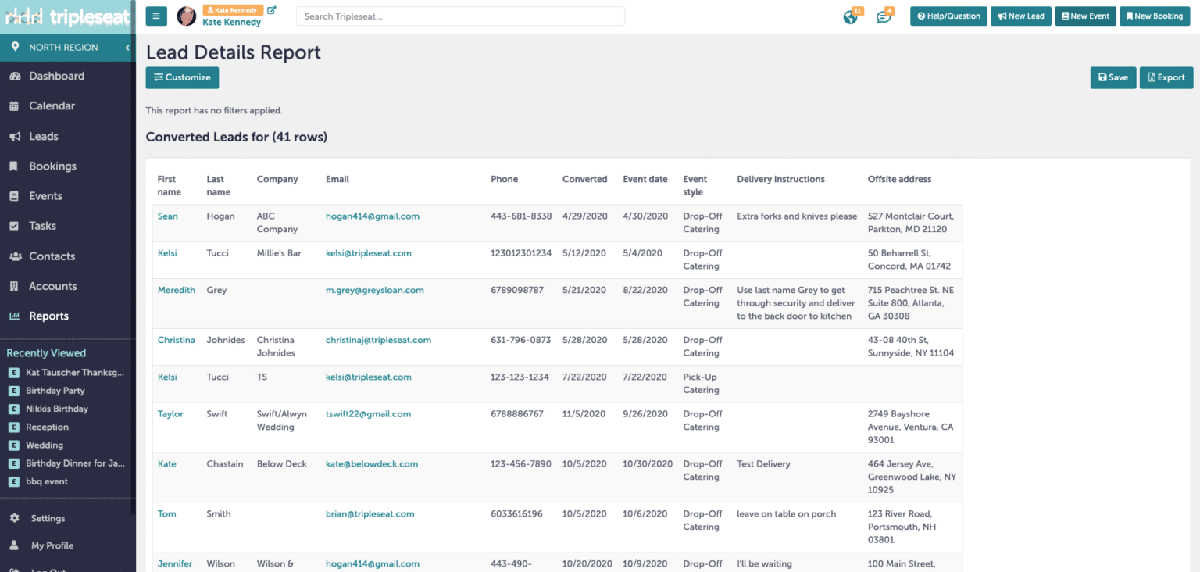Open the chat messages icon

[x=884, y=17]
